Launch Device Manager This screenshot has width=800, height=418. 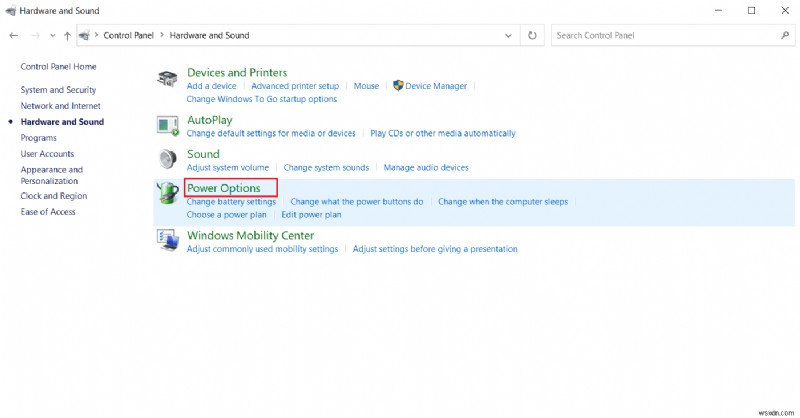pos(436,86)
